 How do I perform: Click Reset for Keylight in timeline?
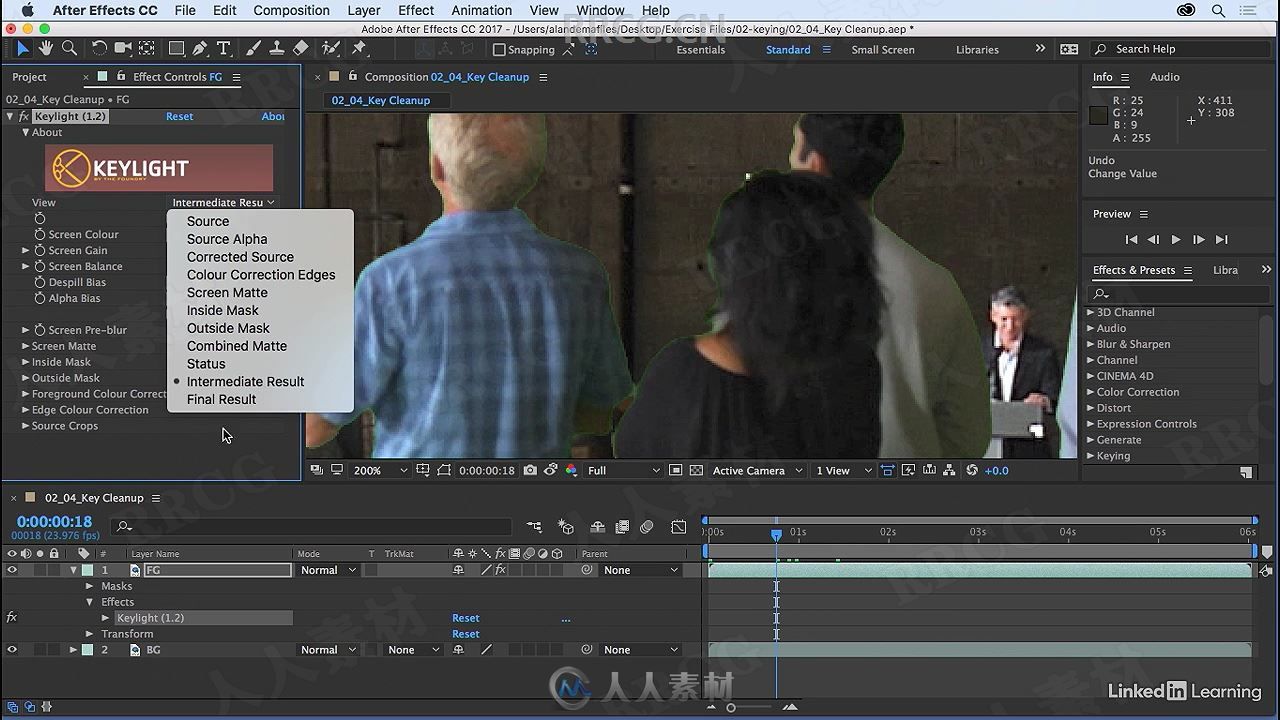465,618
